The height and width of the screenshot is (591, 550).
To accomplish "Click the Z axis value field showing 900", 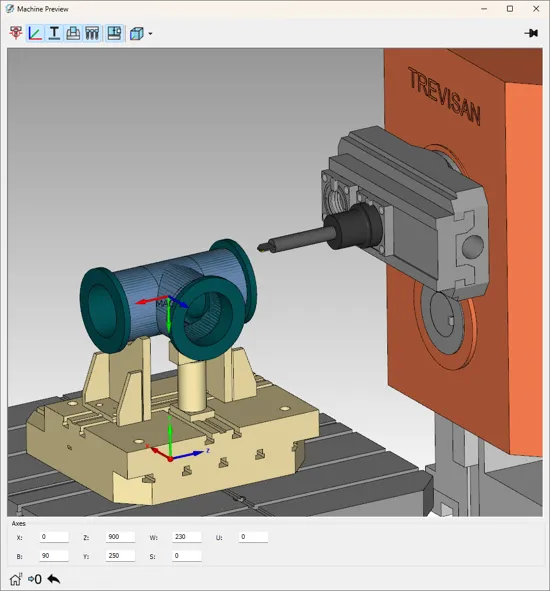I will point(120,537).
